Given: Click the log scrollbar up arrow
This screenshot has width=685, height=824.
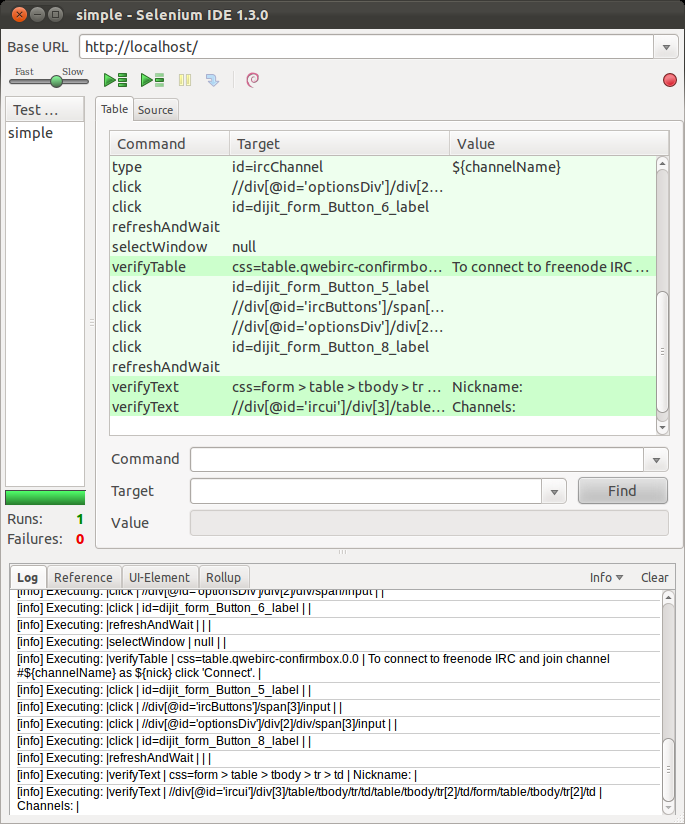Looking at the screenshot, I should pyautogui.click(x=668, y=598).
